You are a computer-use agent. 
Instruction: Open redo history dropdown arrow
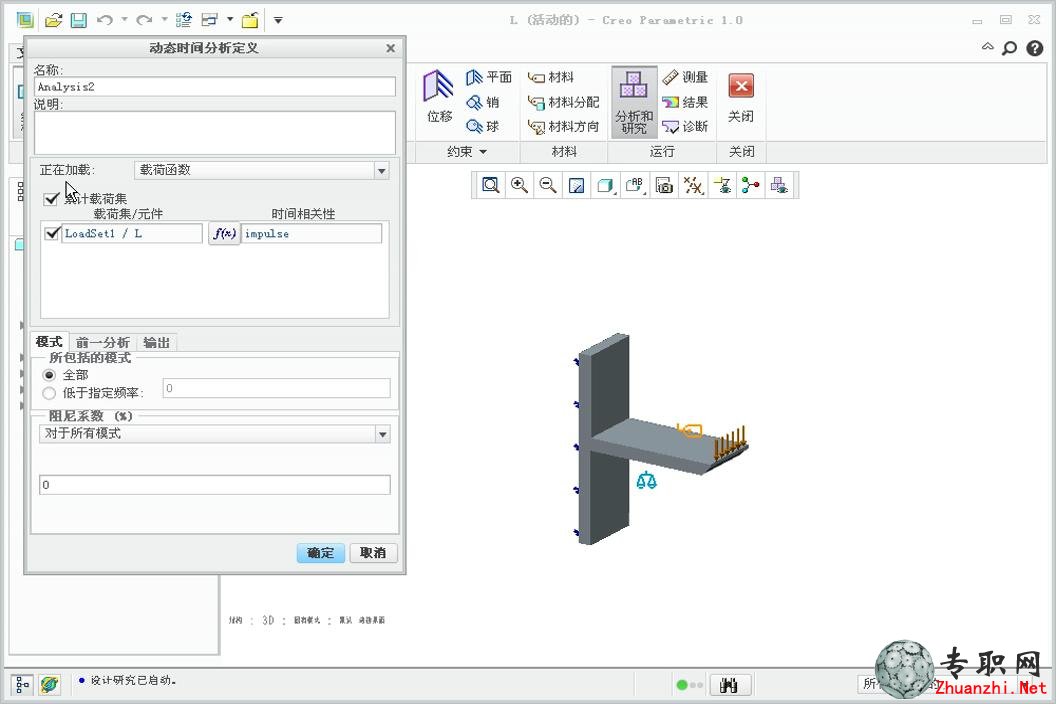coord(164,20)
